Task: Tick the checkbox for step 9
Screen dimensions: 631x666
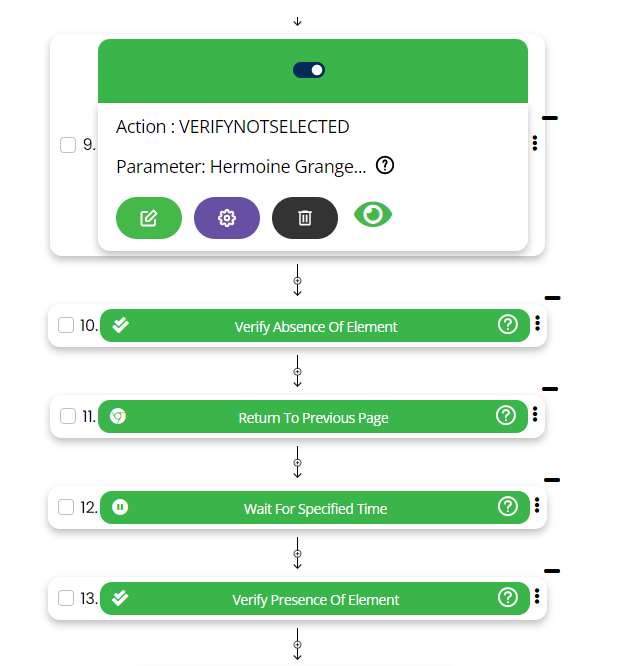Action: pos(68,145)
